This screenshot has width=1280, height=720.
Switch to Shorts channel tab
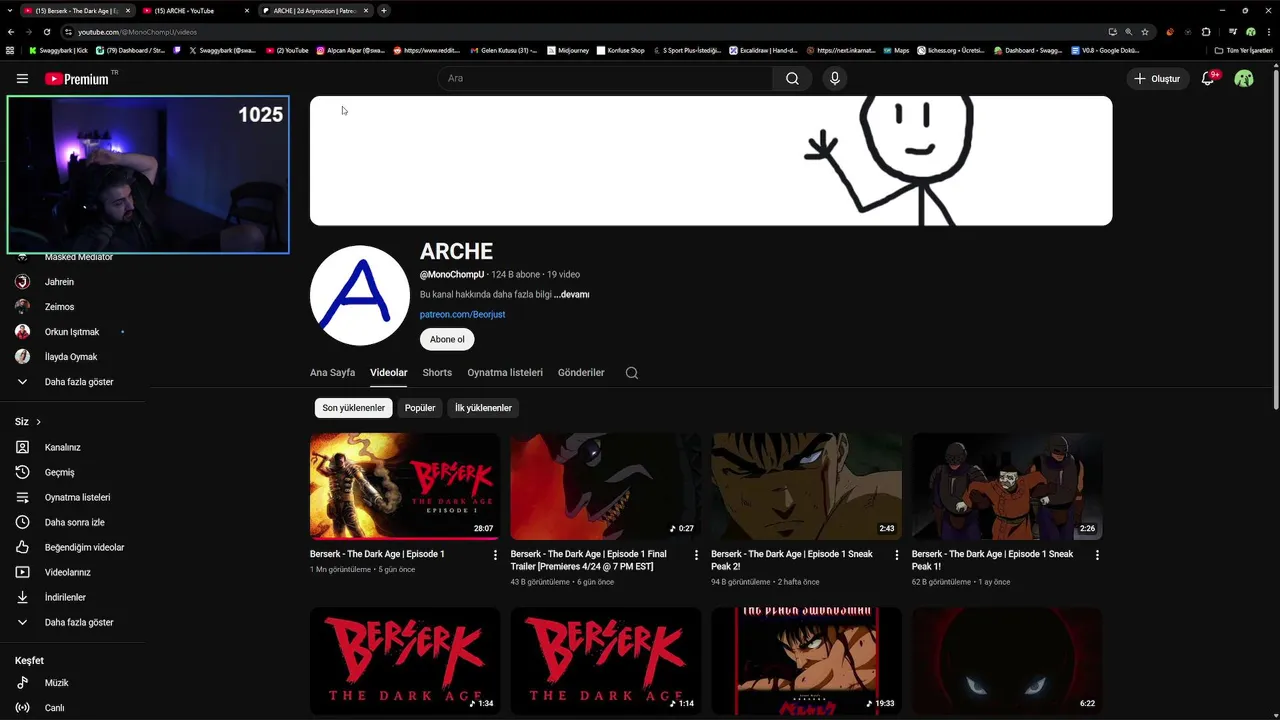coord(437,372)
